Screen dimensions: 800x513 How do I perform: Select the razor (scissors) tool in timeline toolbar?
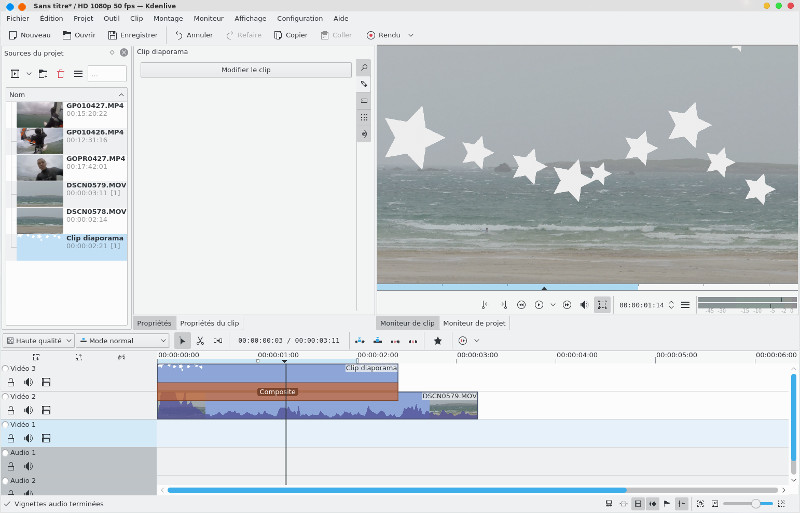[x=200, y=341]
